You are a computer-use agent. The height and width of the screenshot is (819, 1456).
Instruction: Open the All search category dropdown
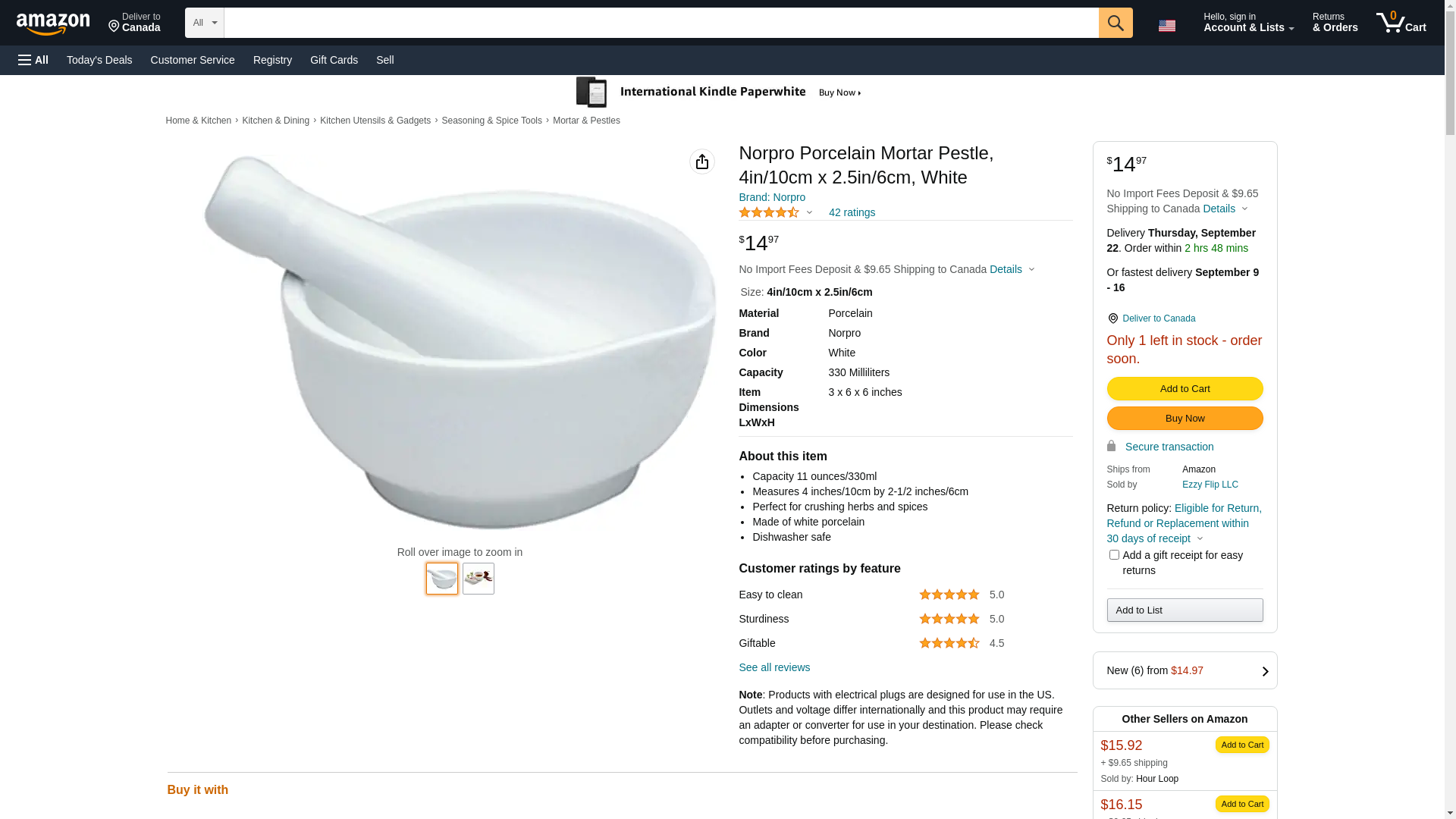(x=204, y=23)
